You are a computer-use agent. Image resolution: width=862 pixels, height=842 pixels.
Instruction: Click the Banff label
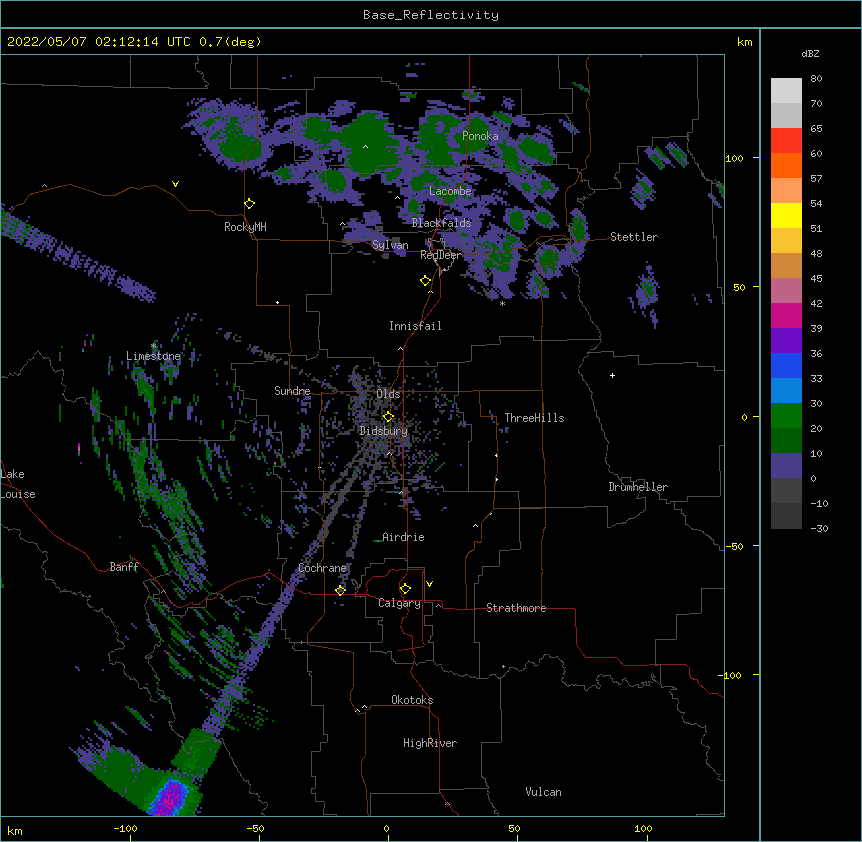(124, 567)
